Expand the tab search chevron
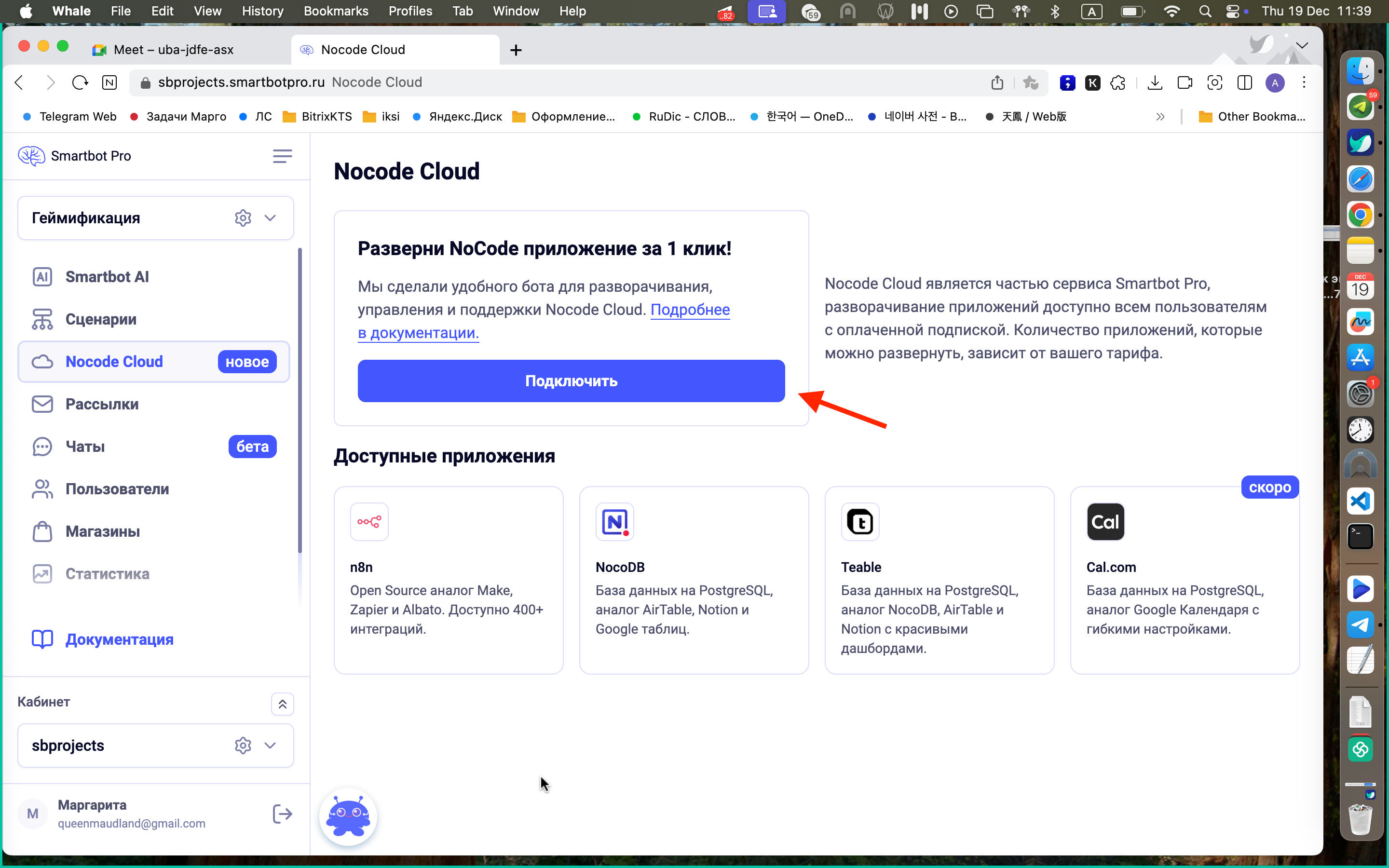 [1302, 45]
